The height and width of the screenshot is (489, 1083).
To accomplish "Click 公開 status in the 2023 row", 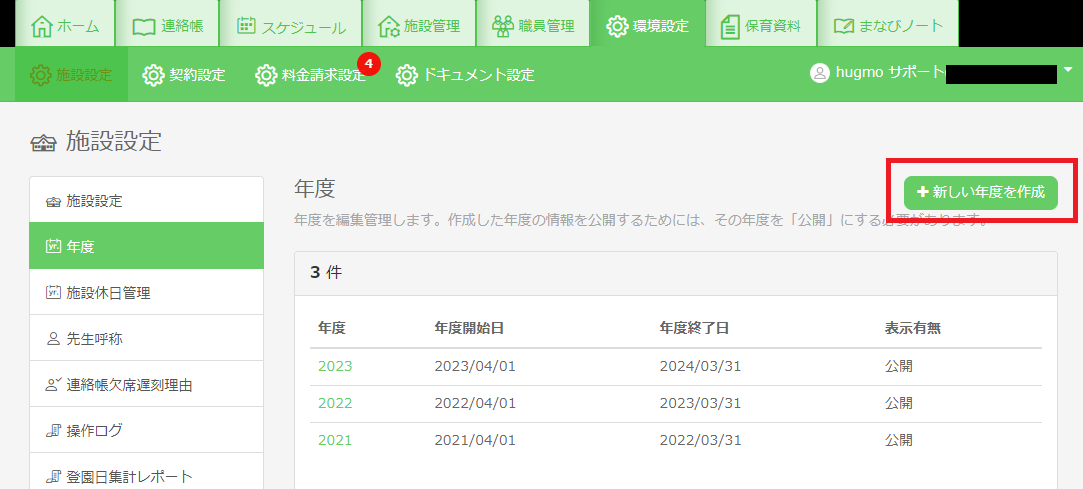I will tap(899, 367).
